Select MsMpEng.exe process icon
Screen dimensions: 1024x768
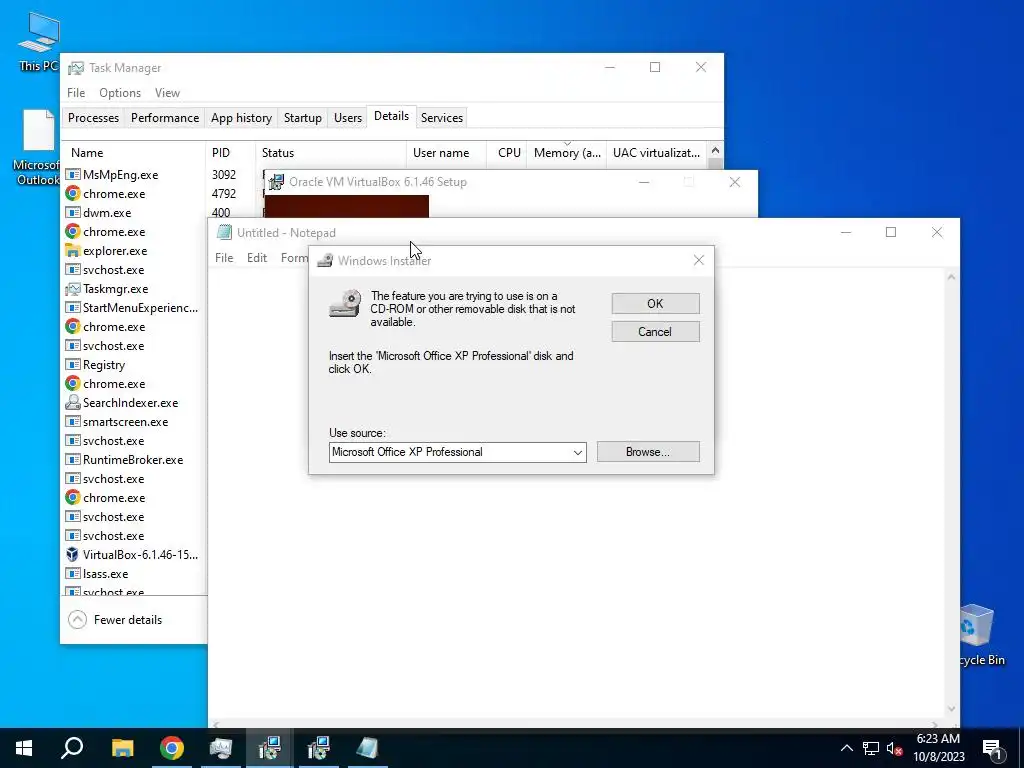point(72,174)
